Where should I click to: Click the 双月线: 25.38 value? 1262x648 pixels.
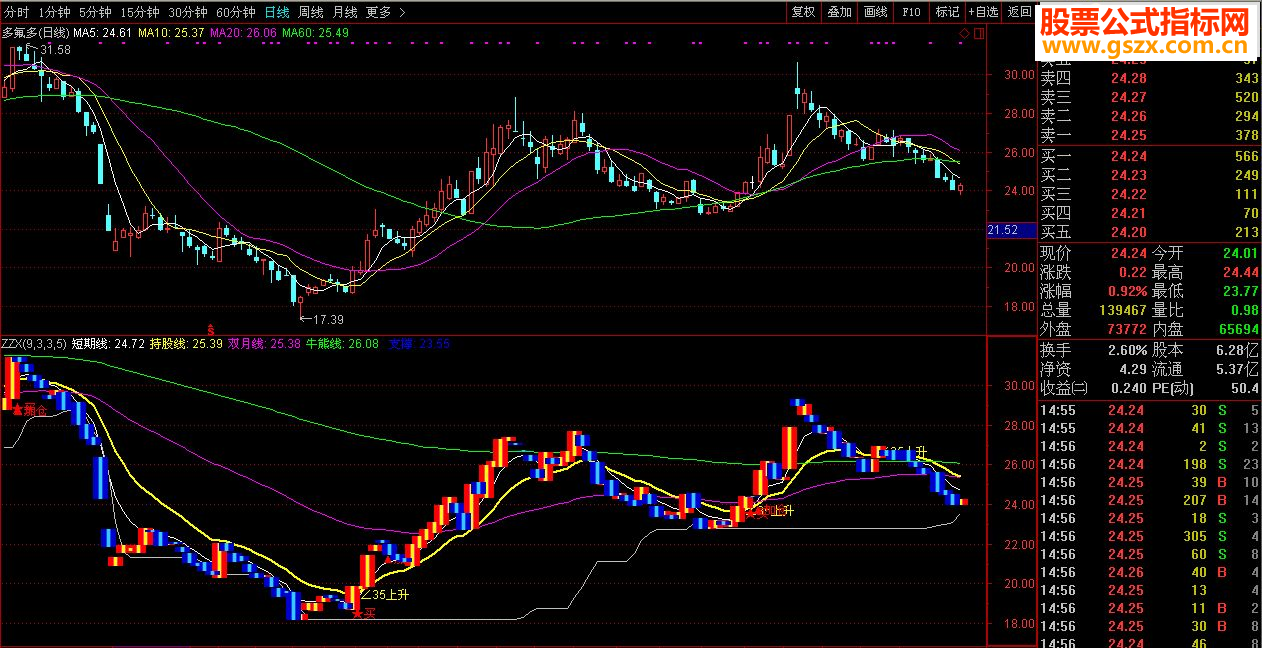pos(264,344)
